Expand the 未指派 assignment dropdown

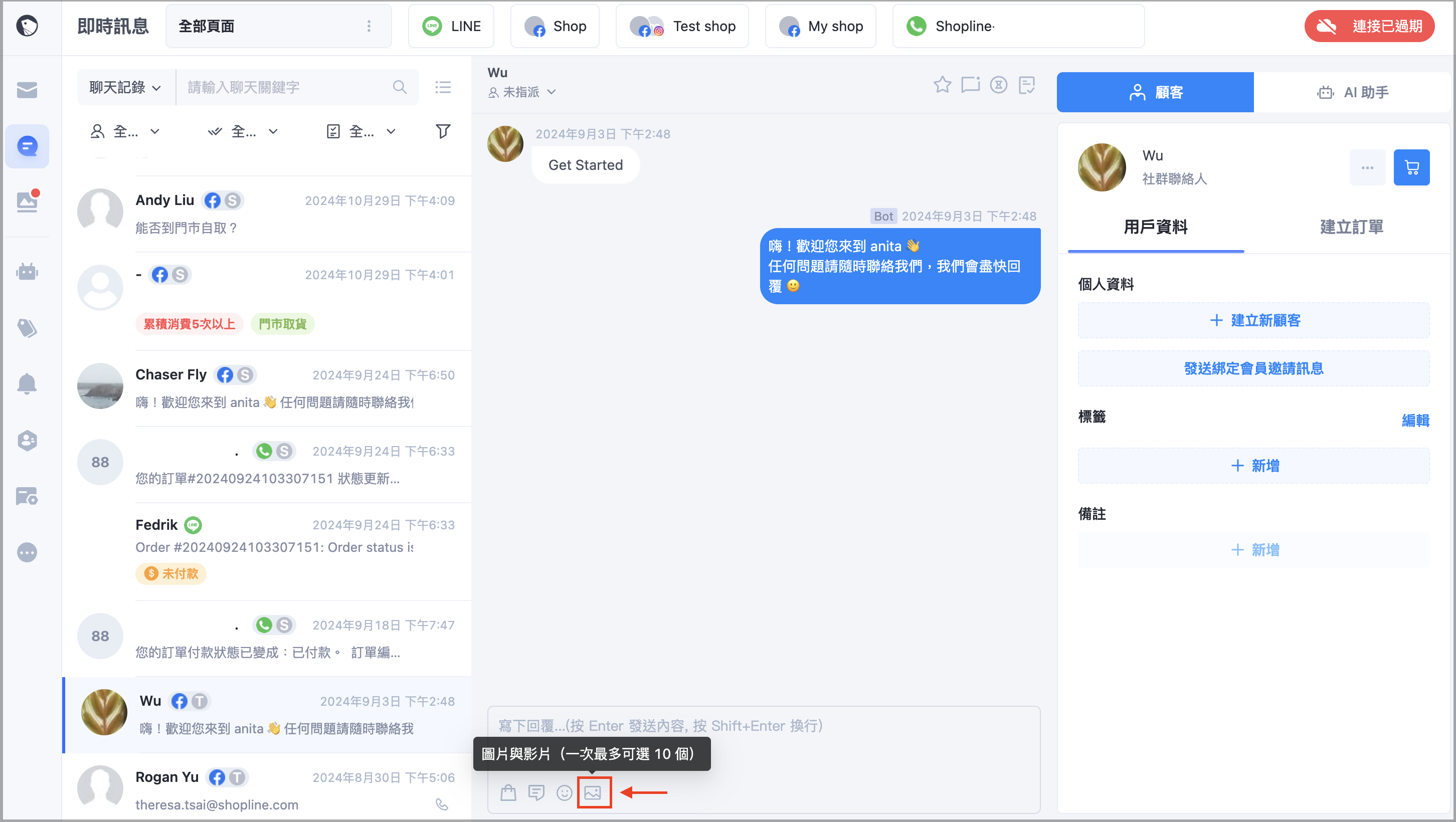coord(522,92)
